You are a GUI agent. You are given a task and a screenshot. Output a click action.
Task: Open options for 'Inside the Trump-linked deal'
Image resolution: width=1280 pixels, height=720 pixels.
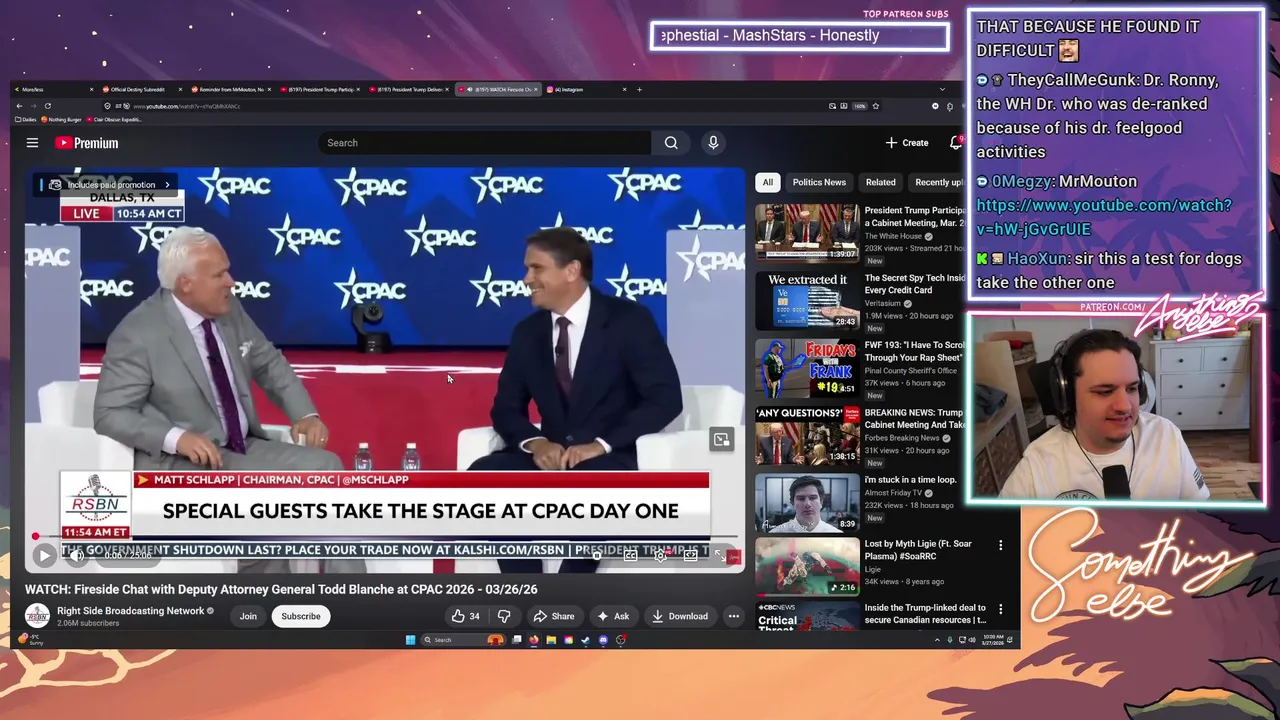tap(1000, 609)
